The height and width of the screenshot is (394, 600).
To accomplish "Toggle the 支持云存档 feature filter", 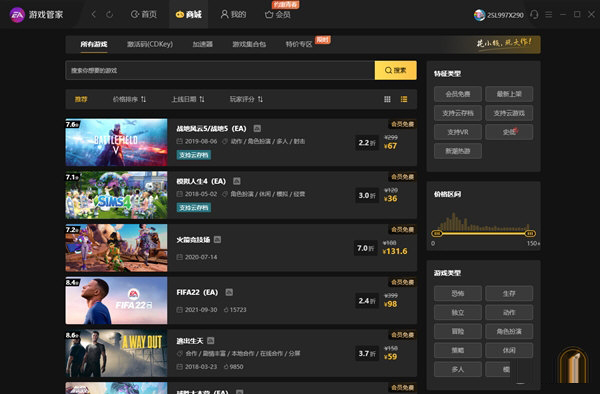I will tap(458, 113).
